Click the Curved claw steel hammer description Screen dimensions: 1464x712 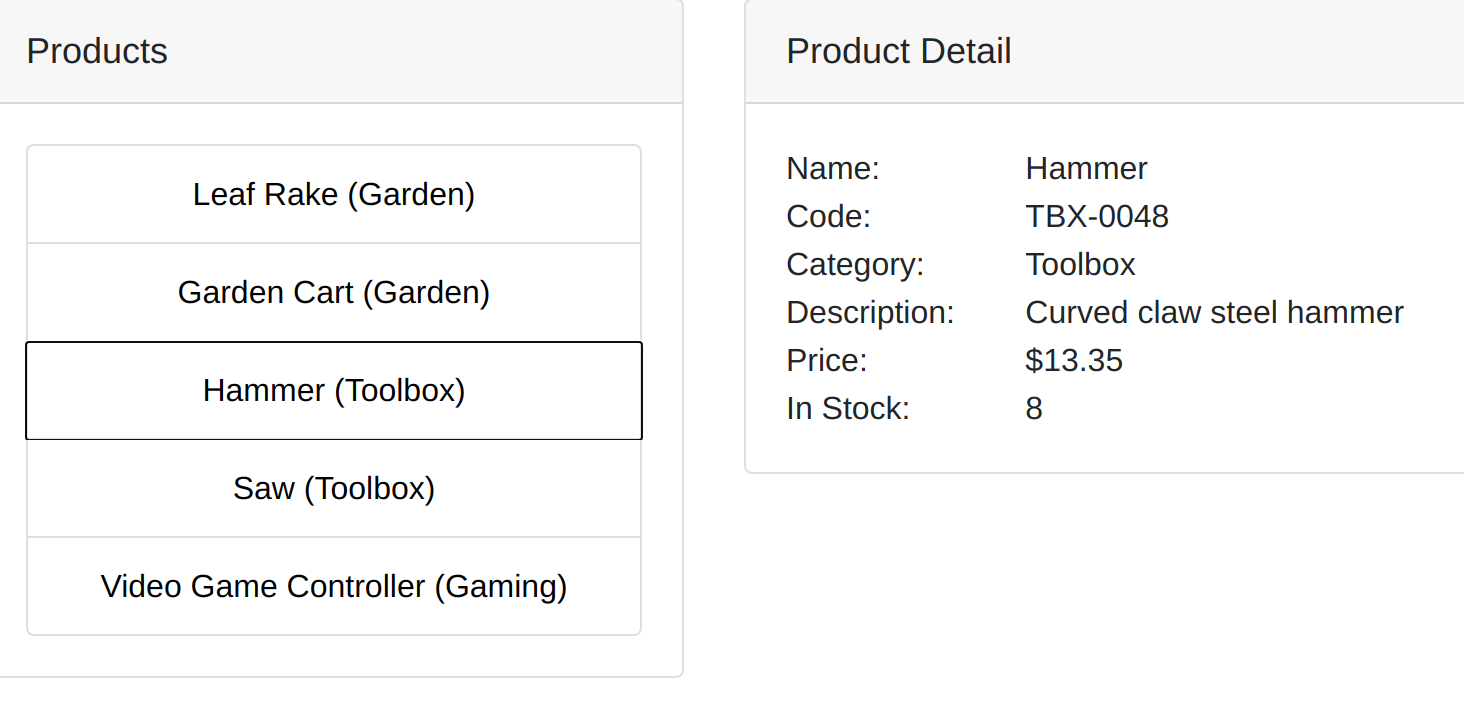click(1214, 312)
